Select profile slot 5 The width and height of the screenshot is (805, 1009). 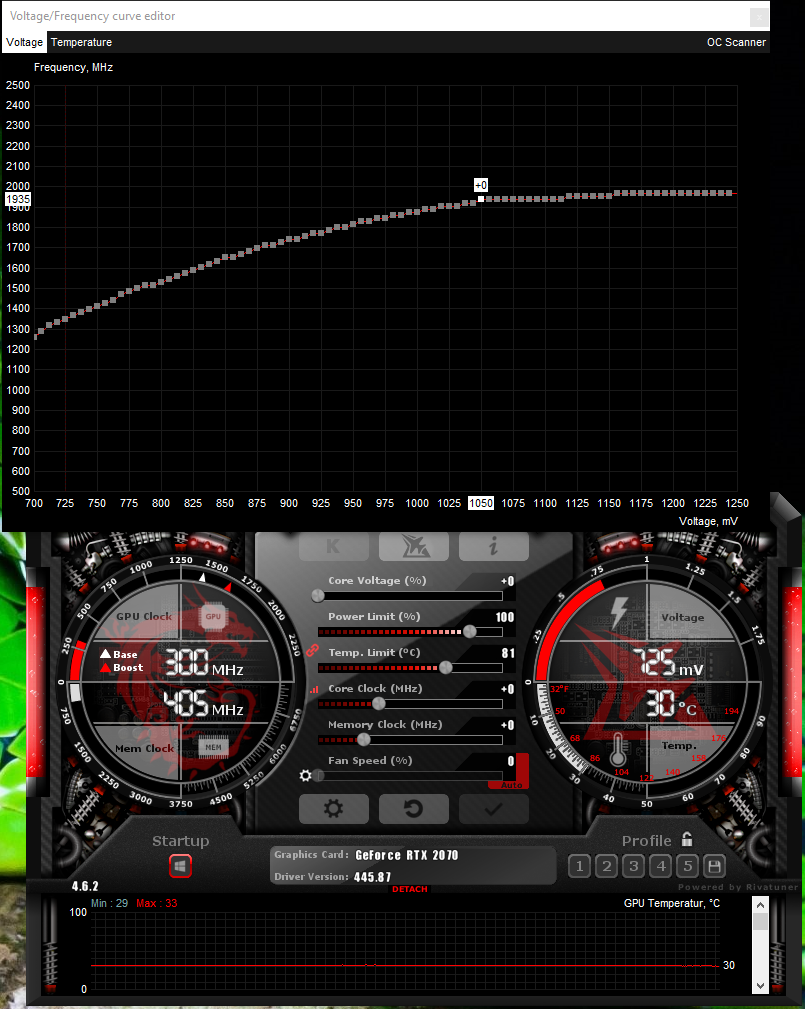687,866
